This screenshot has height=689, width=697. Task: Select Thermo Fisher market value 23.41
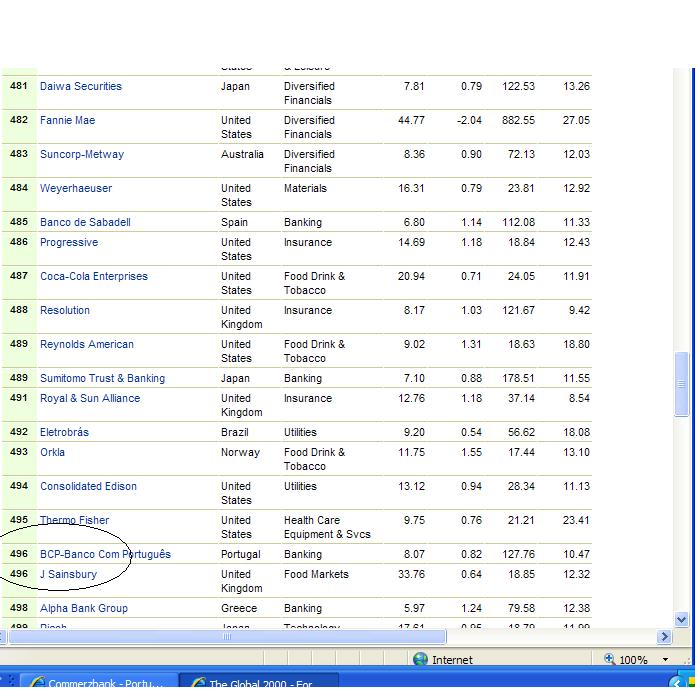[576, 520]
